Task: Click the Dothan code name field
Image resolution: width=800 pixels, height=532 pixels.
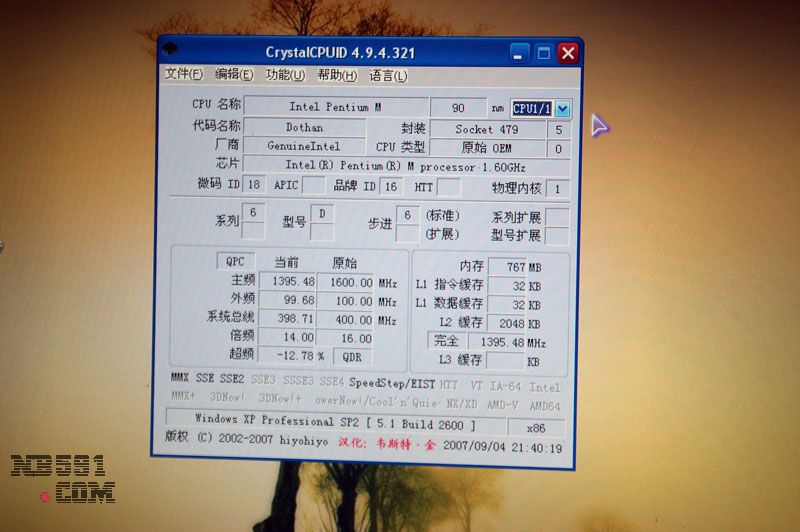Action: coord(305,127)
